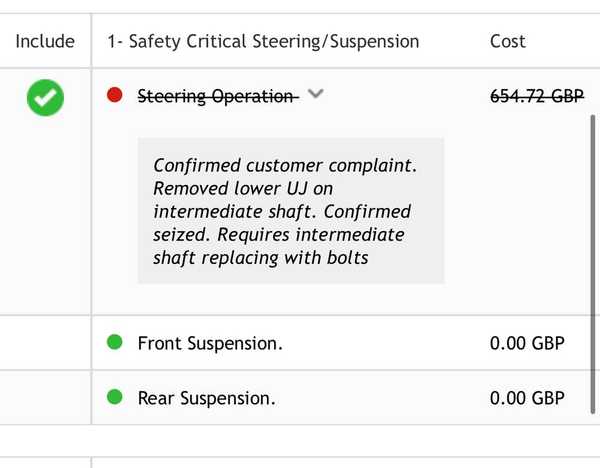
Task: Click the green status dot beside Rear Suspension
Action: pos(114,397)
